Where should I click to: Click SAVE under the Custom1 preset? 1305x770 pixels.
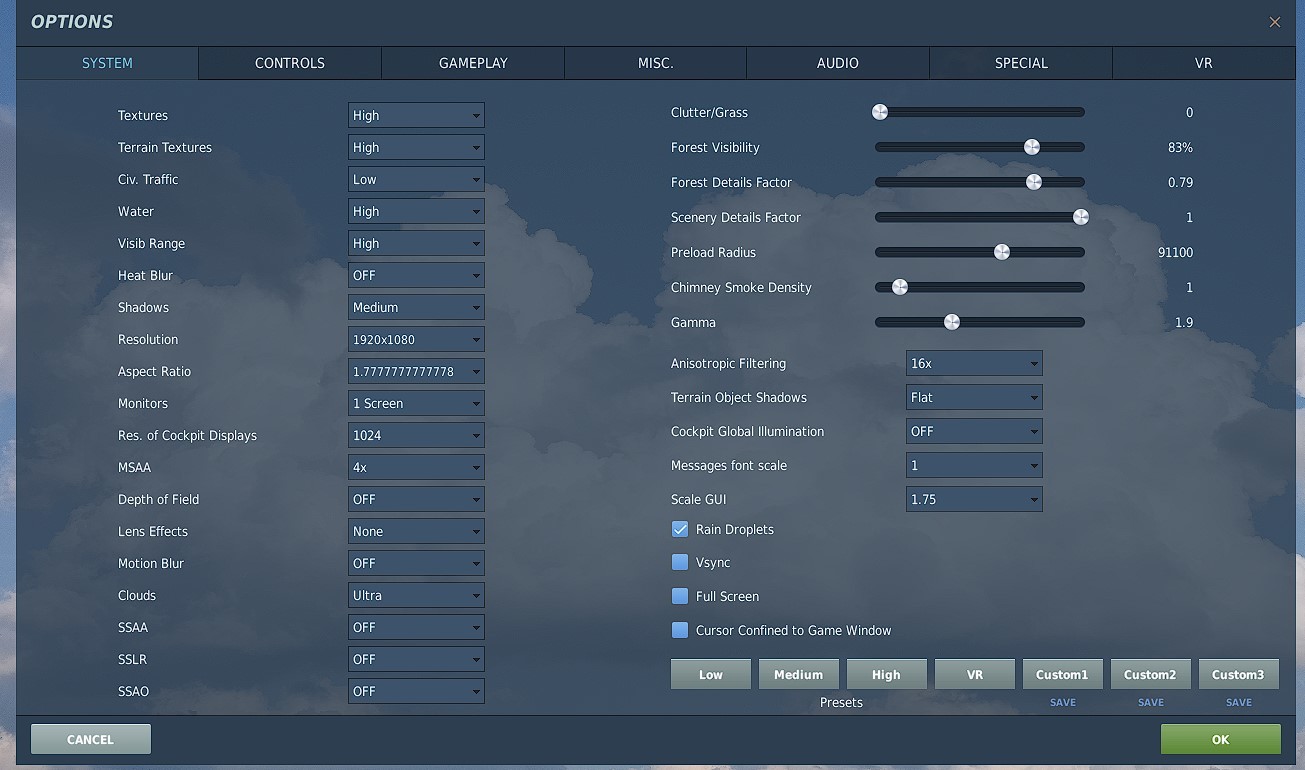pyautogui.click(x=1063, y=702)
